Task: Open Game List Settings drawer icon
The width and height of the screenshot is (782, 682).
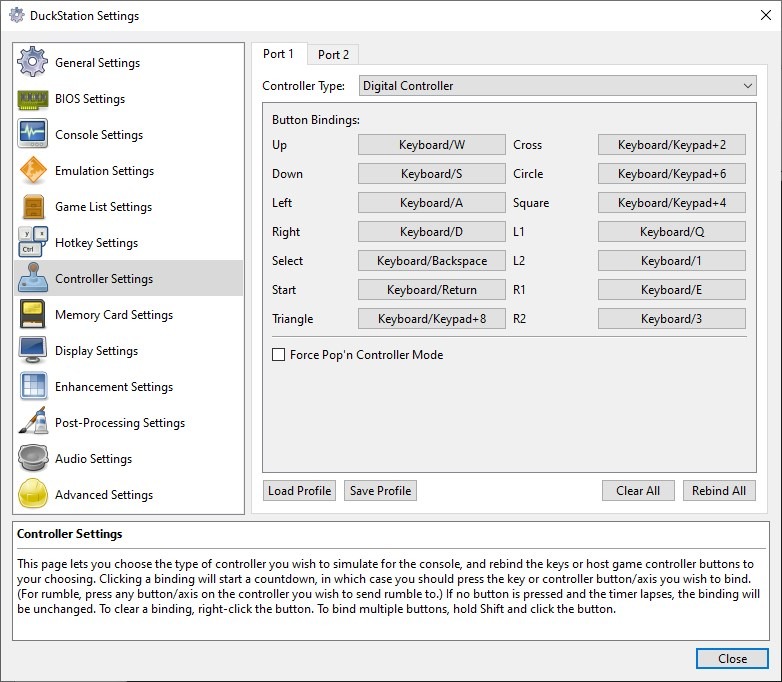Action: point(32,207)
